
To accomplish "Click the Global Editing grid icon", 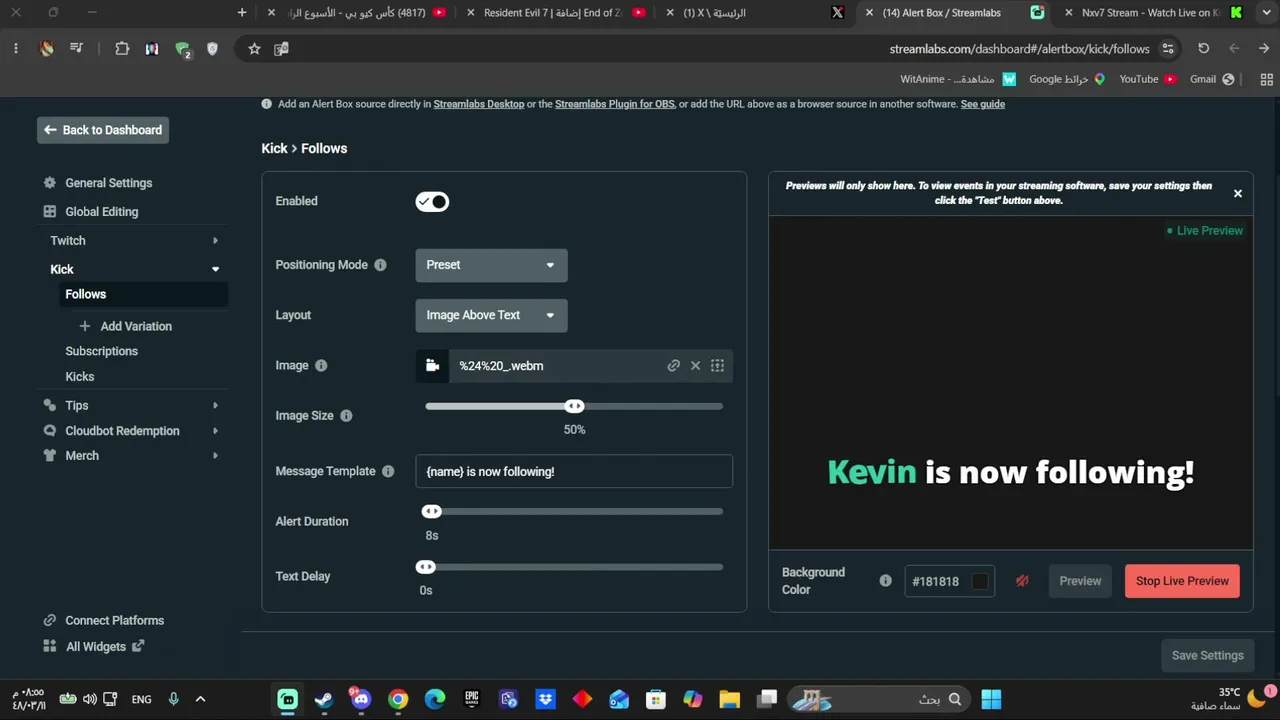I will pyautogui.click(x=50, y=212).
